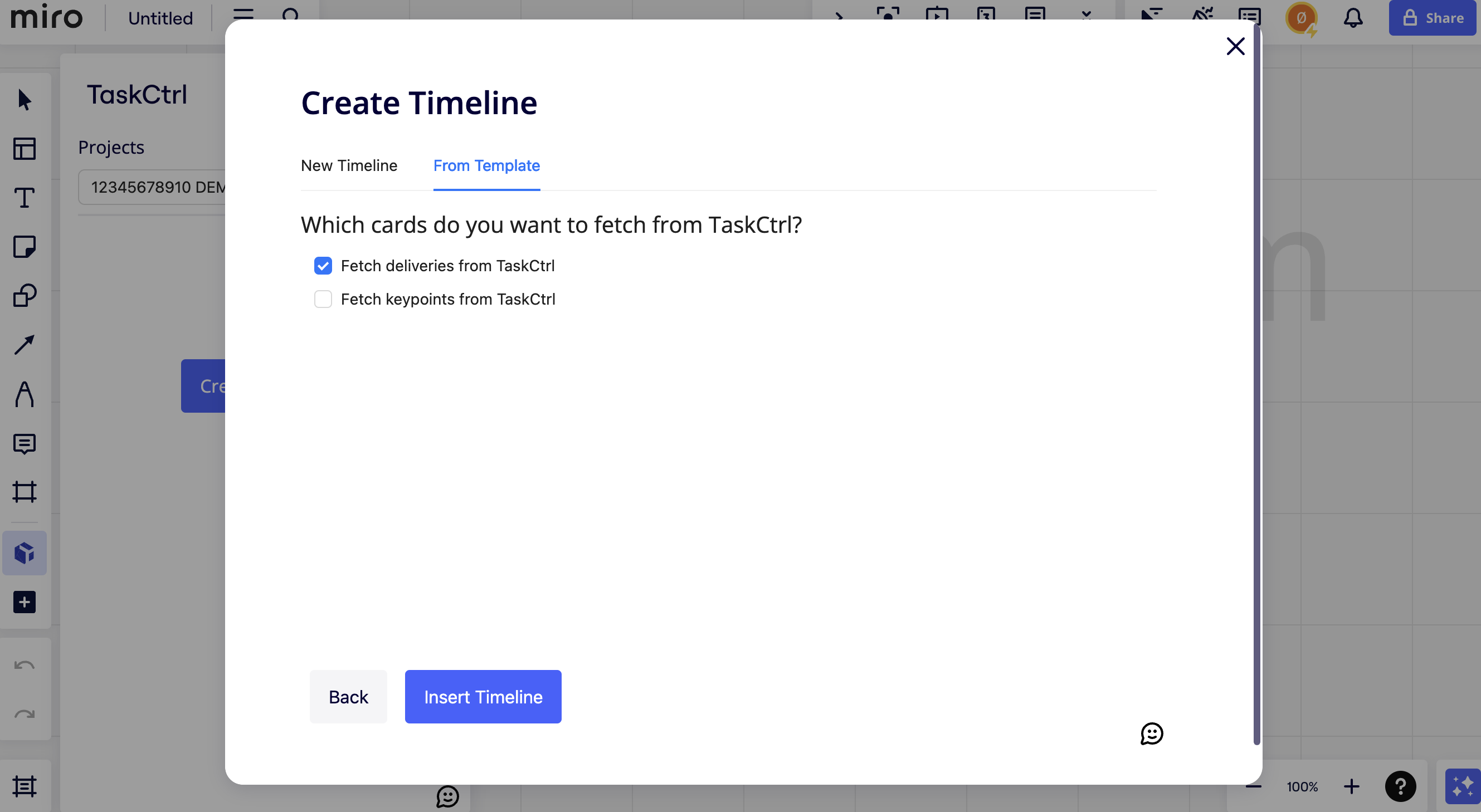
Task: Open the notifications bell
Action: (1353, 18)
